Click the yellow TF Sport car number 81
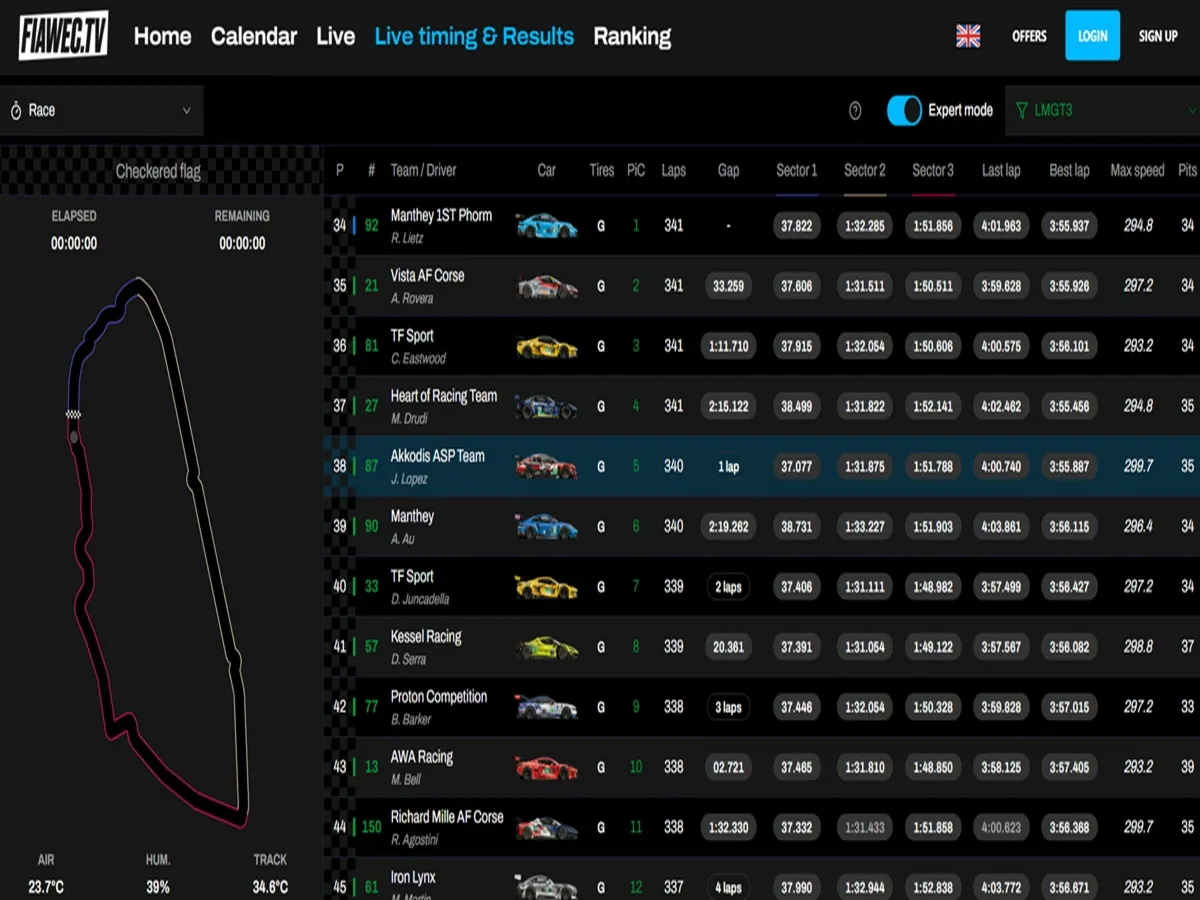 coord(546,347)
